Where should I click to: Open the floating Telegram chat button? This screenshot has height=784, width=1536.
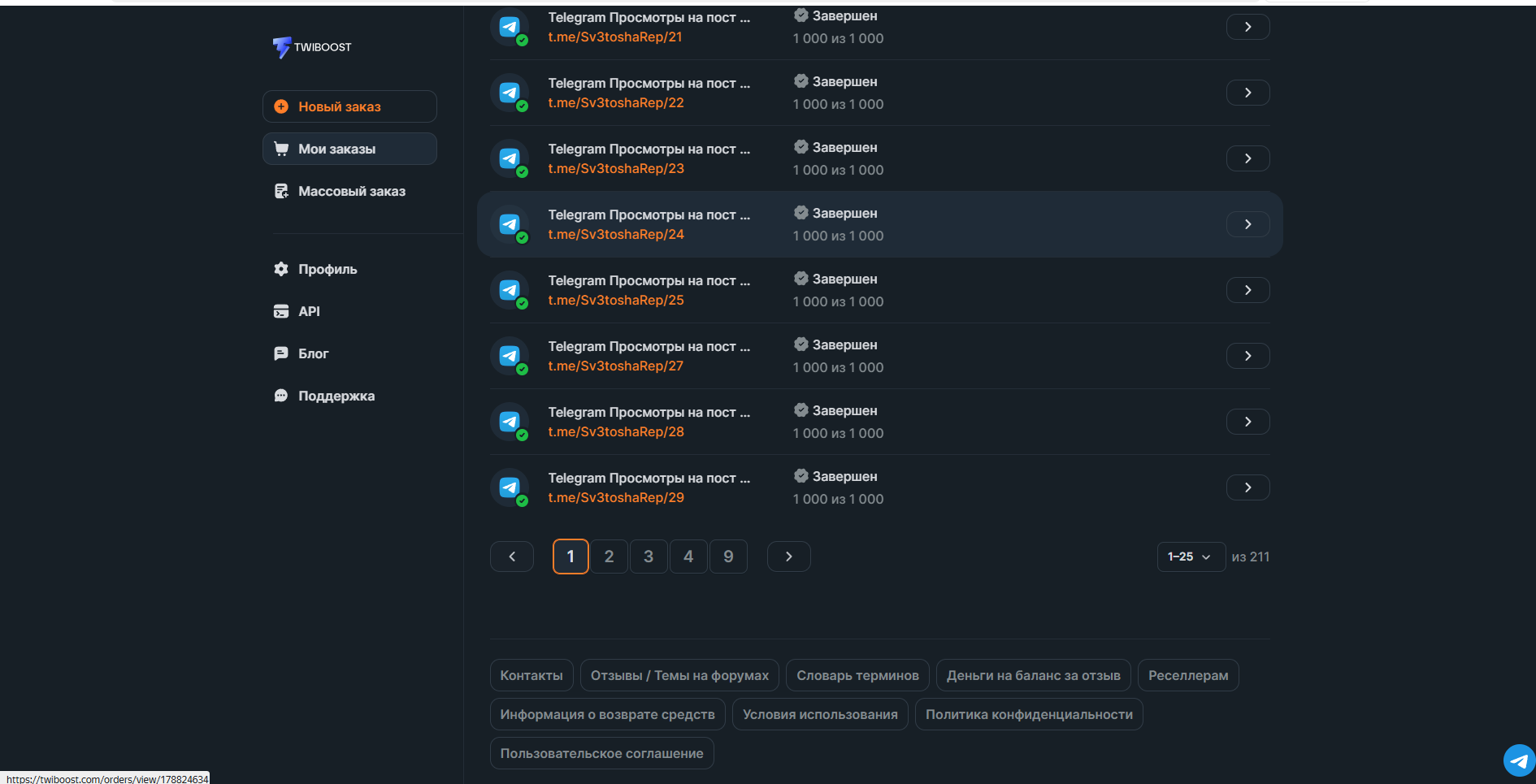point(1518,760)
